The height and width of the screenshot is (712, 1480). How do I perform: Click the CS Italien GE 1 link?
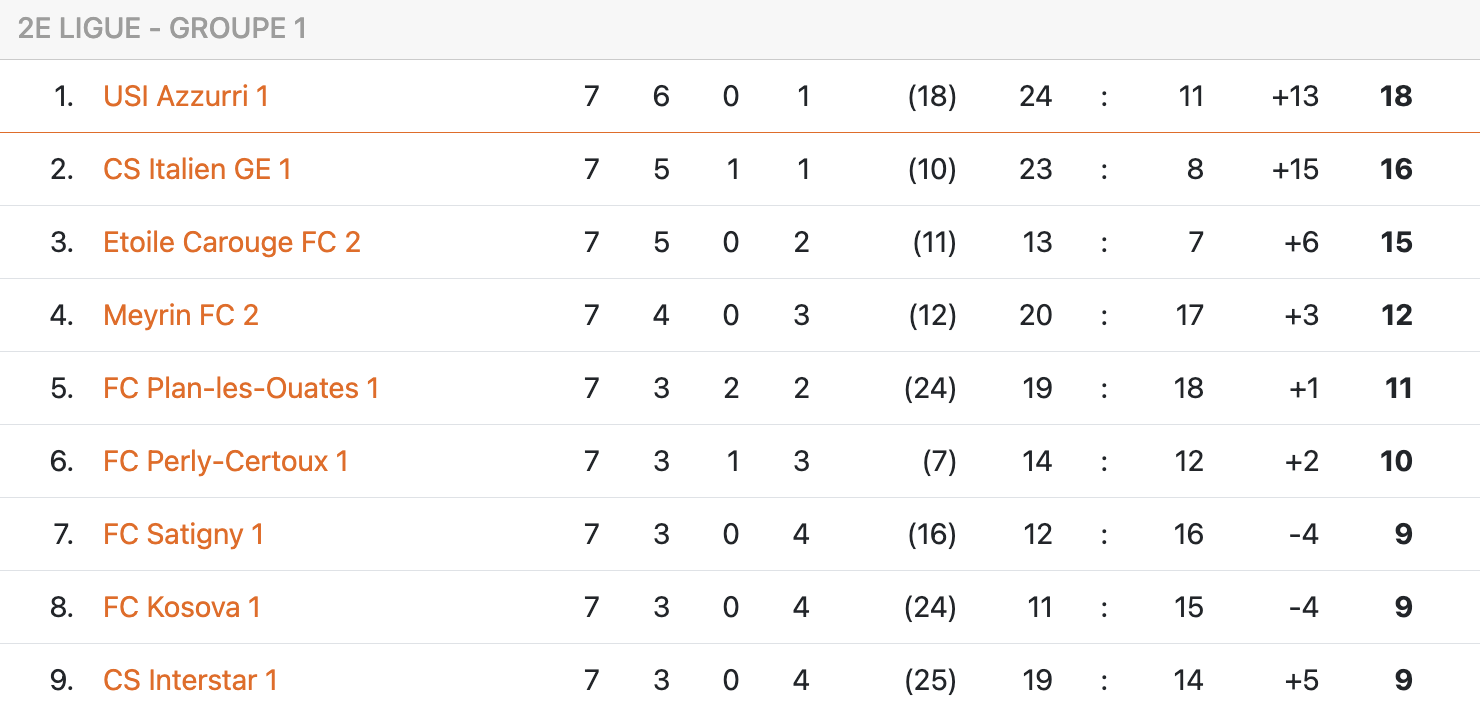coord(197,170)
